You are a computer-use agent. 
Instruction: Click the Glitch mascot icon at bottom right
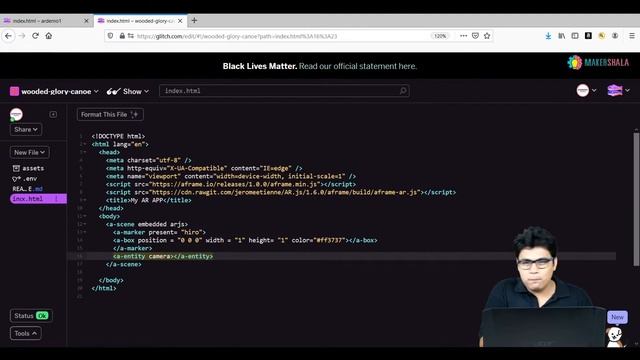point(615,337)
